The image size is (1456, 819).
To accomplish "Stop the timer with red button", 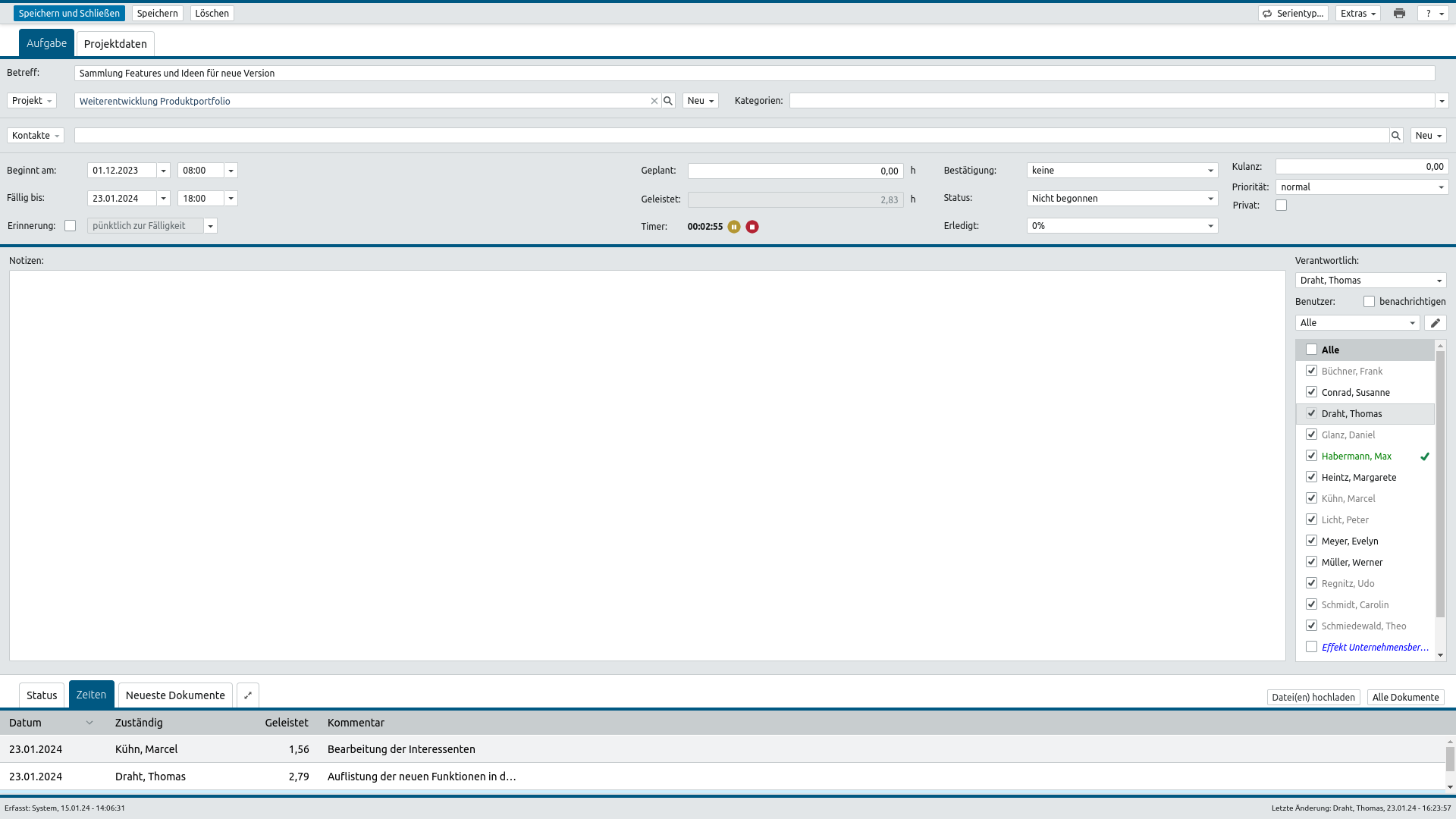I will coord(752,227).
